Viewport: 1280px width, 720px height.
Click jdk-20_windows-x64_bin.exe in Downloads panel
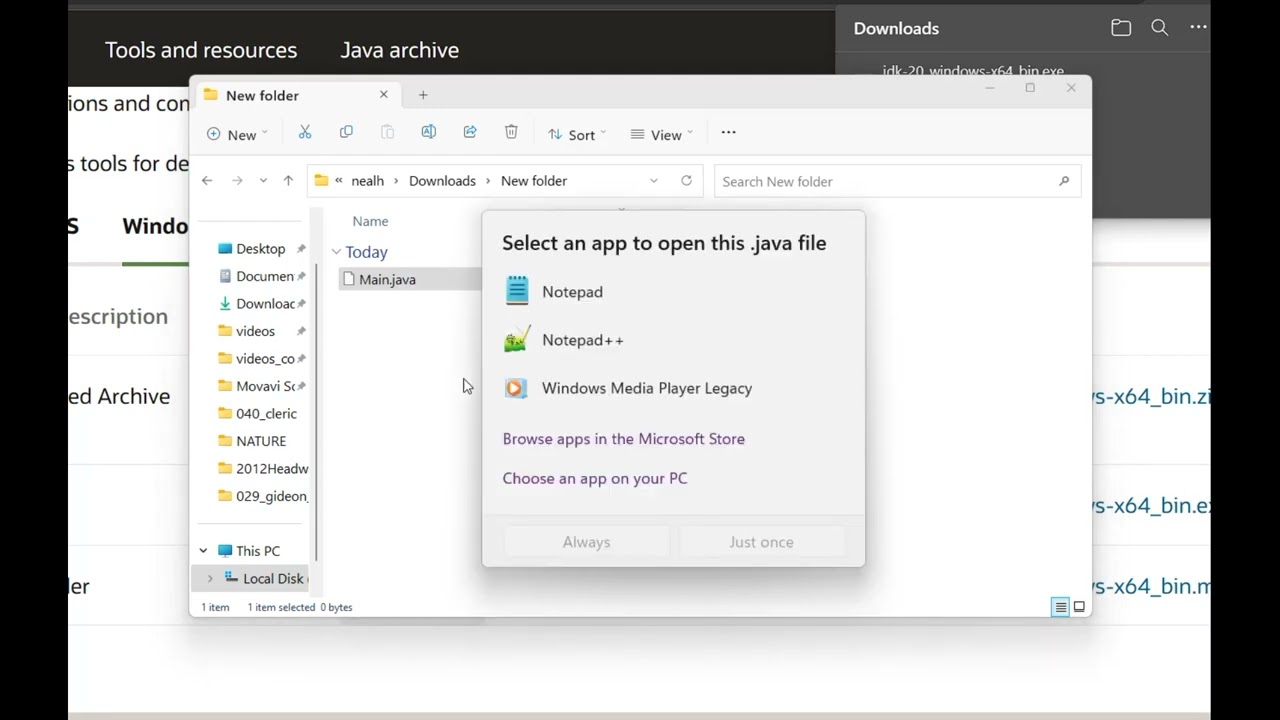coord(973,71)
